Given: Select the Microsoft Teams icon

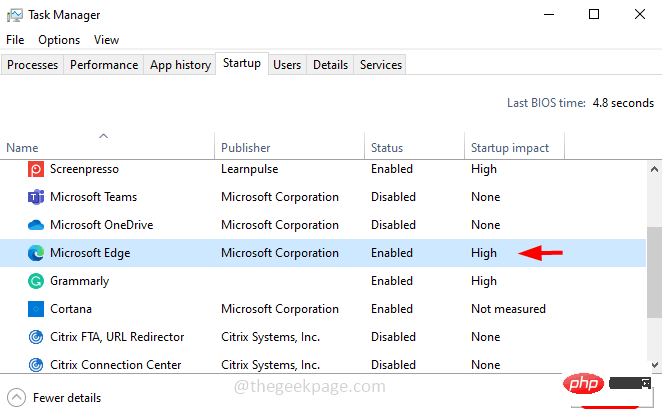Looking at the screenshot, I should pos(35,197).
